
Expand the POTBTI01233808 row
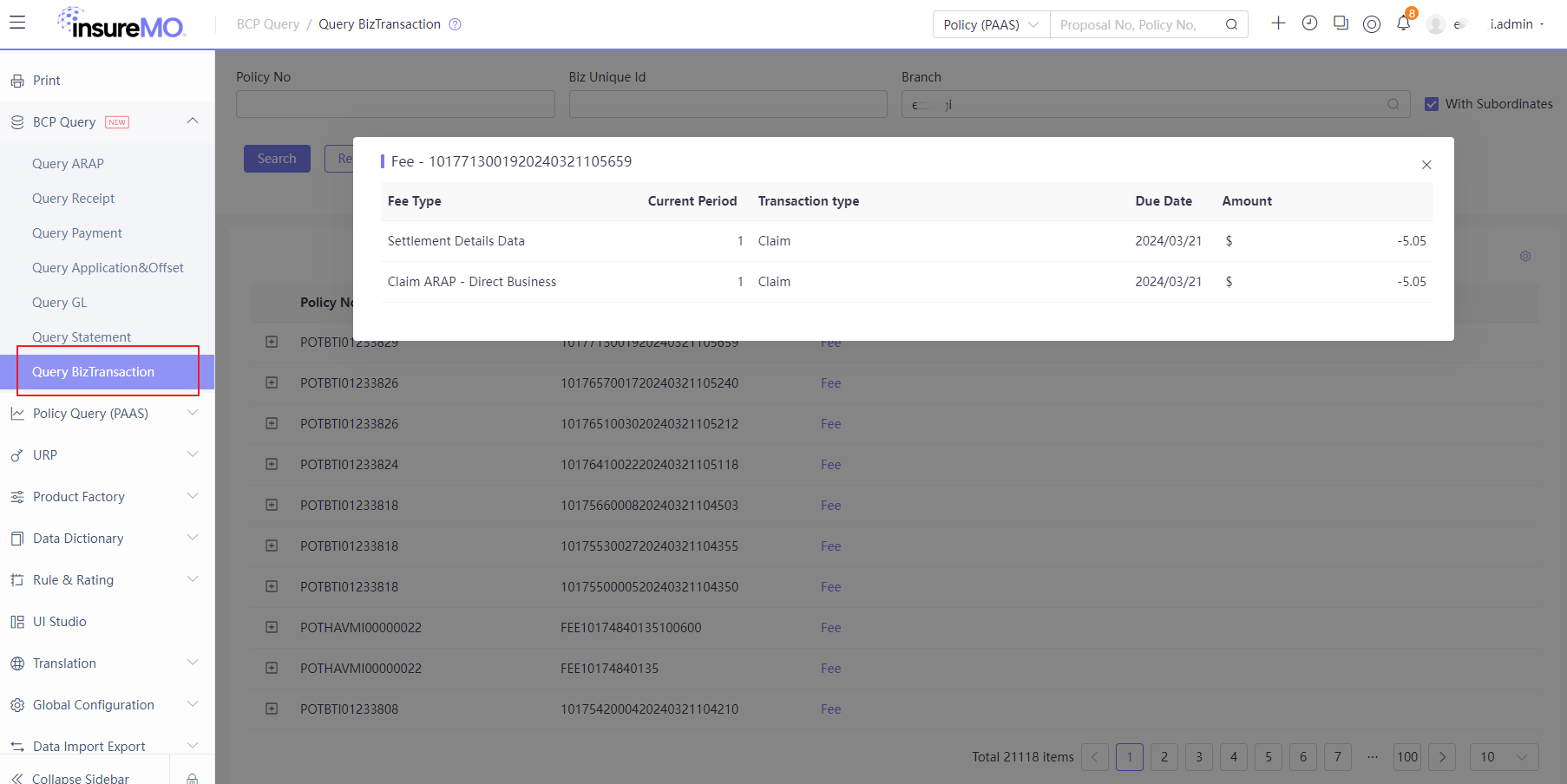(272, 709)
